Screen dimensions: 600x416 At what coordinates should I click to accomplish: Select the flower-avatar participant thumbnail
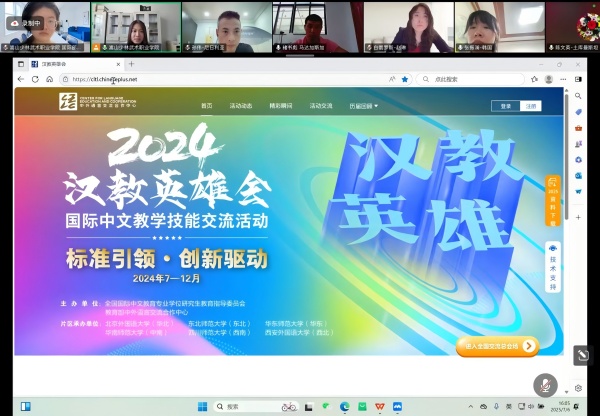click(573, 27)
